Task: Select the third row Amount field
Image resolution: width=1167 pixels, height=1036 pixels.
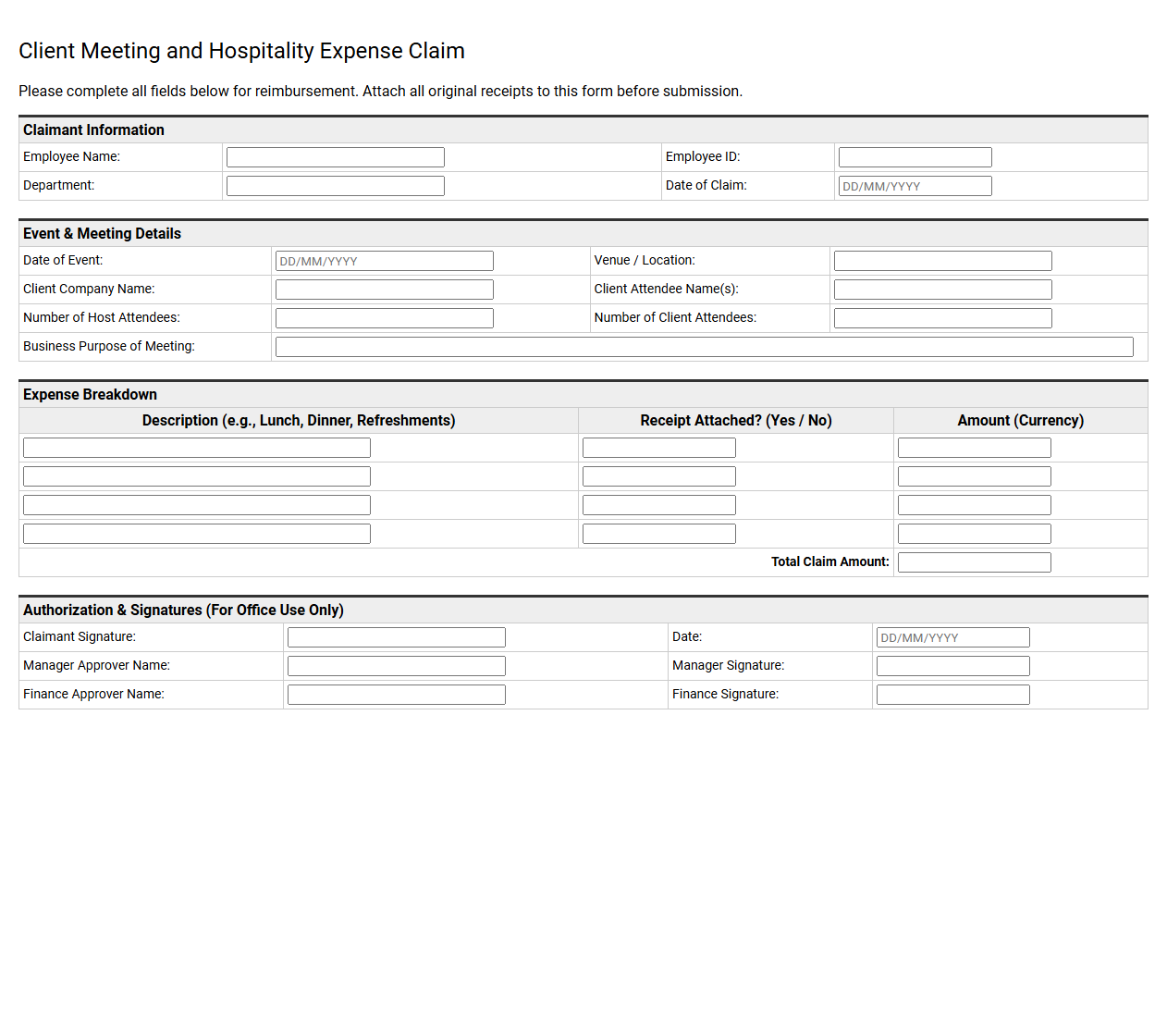Action: pos(975,505)
